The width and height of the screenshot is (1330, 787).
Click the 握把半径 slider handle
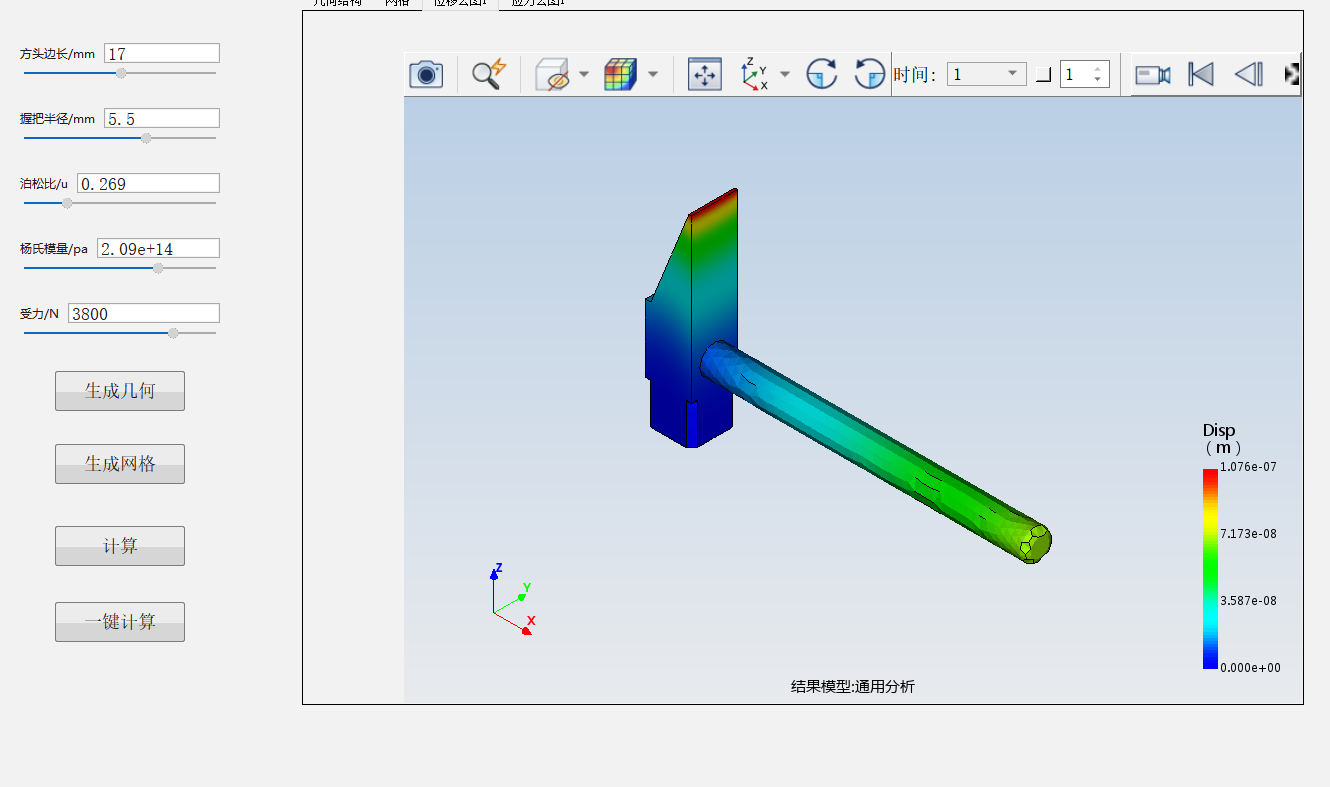point(146,138)
